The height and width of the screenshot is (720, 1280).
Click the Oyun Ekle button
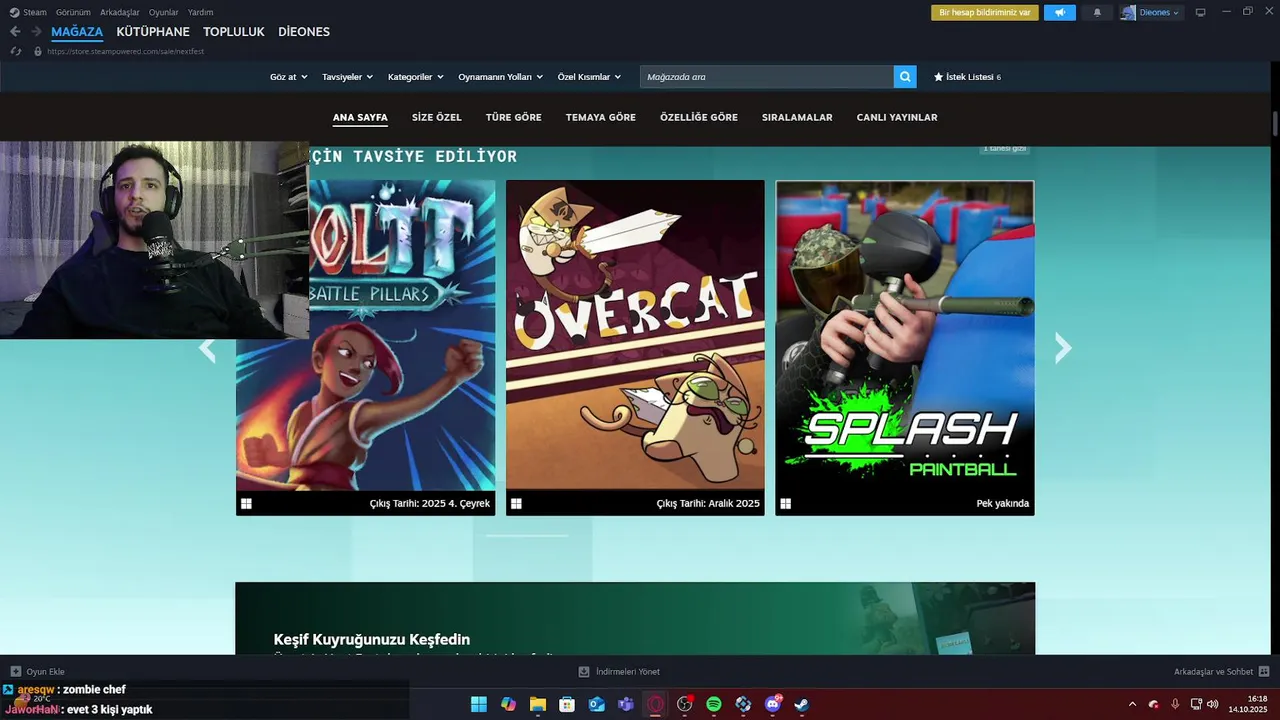point(38,672)
